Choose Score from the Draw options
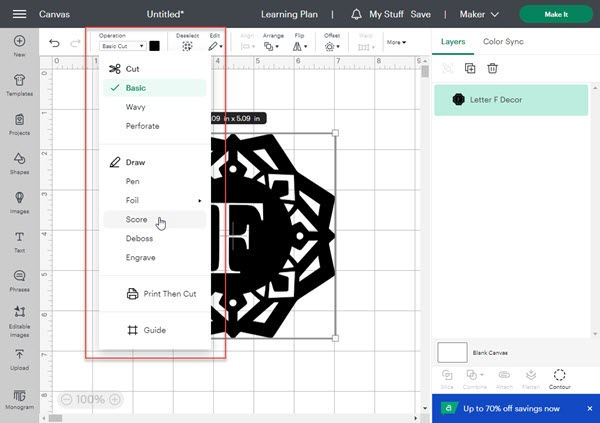 click(x=137, y=219)
